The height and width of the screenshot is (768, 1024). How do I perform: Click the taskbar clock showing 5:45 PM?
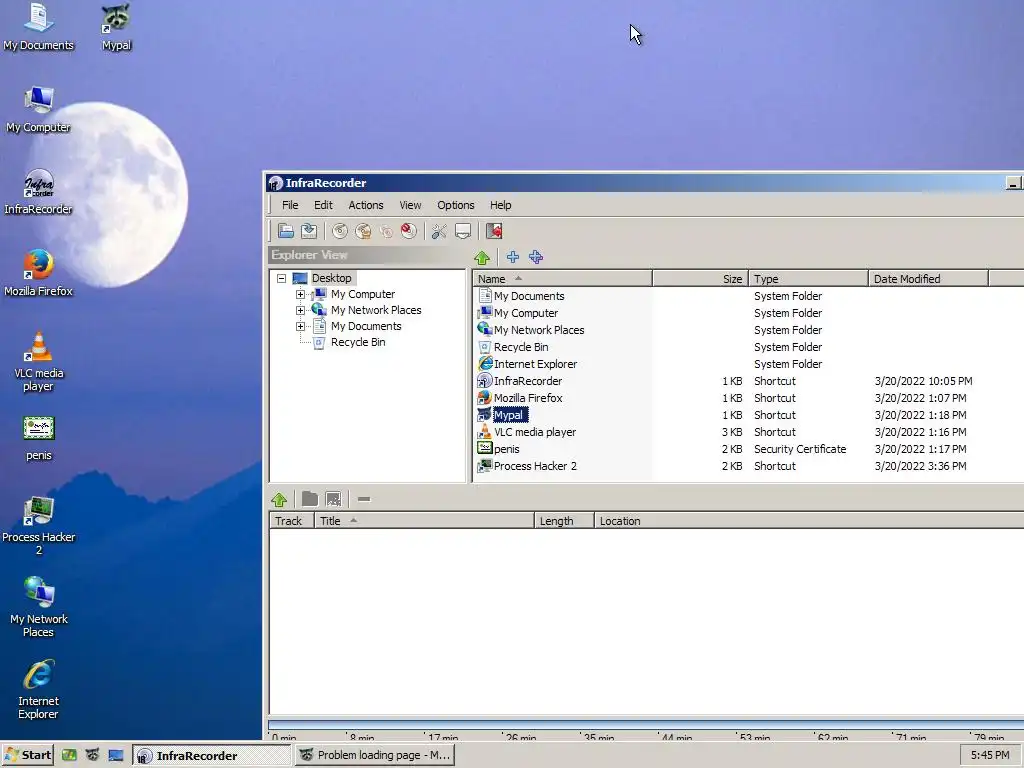tap(990, 755)
